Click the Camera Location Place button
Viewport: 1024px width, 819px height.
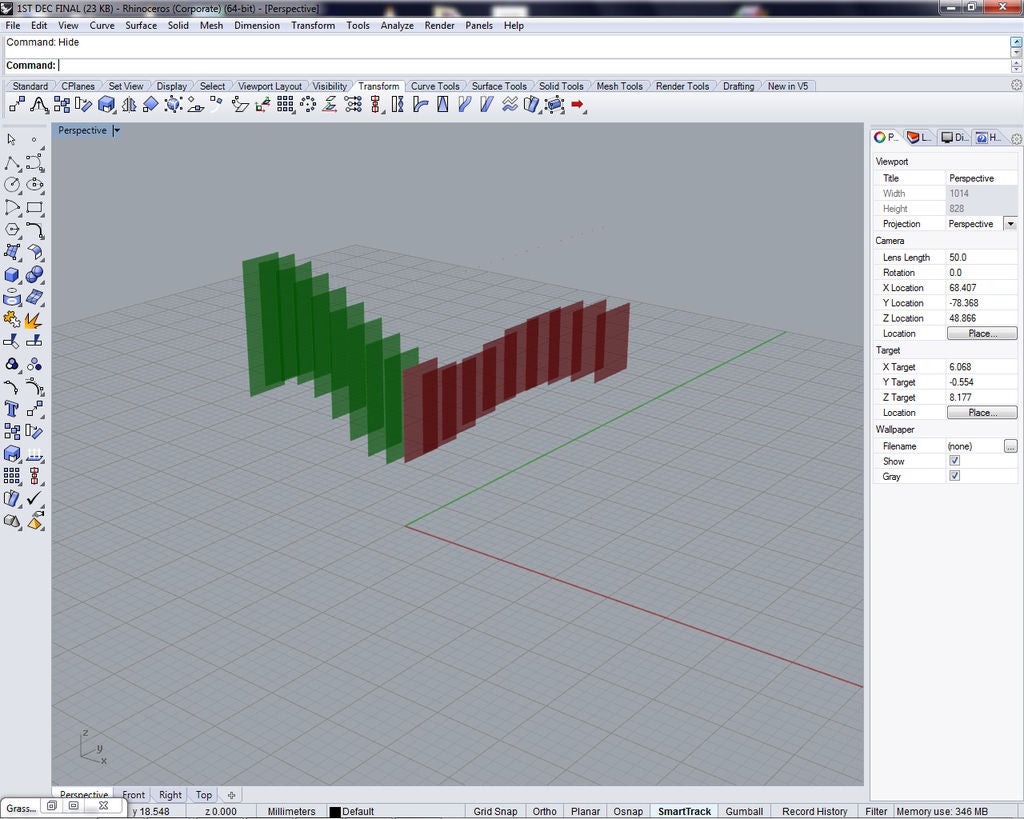pos(982,333)
